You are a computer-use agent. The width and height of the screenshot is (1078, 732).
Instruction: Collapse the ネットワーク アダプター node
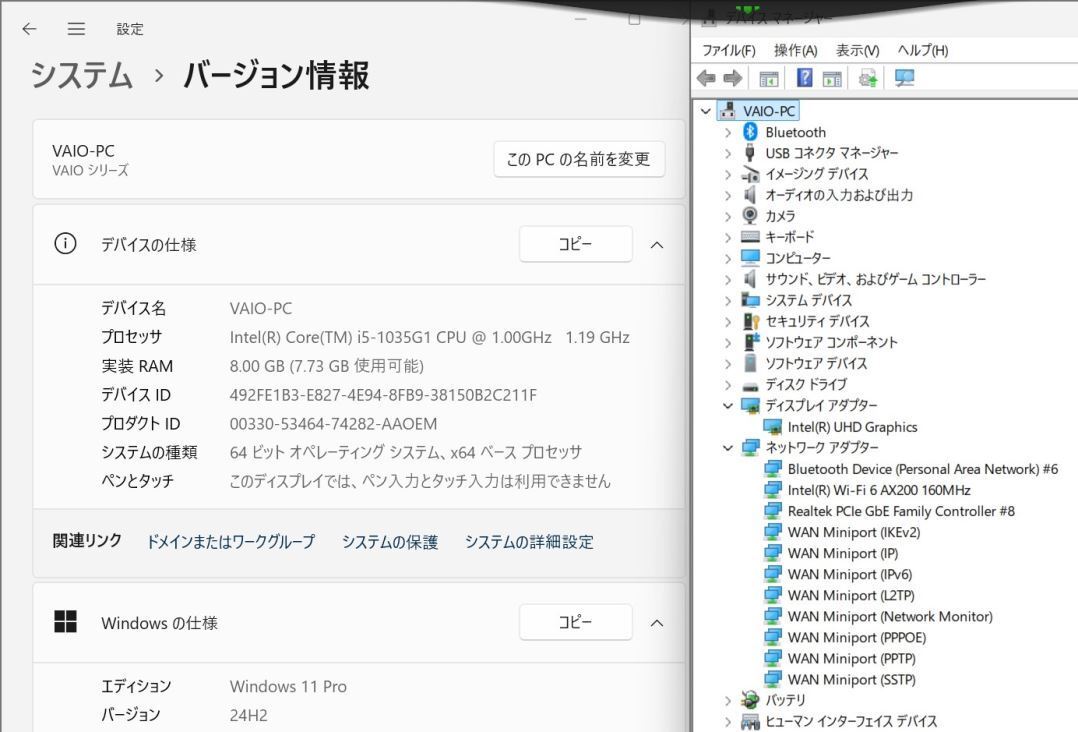(x=728, y=447)
